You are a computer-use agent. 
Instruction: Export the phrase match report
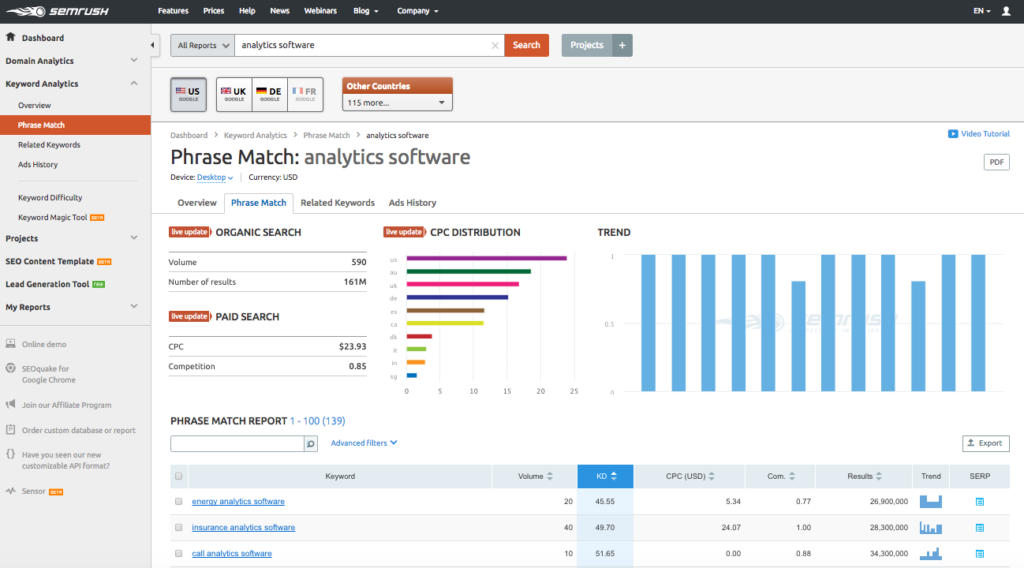pyautogui.click(x=985, y=443)
